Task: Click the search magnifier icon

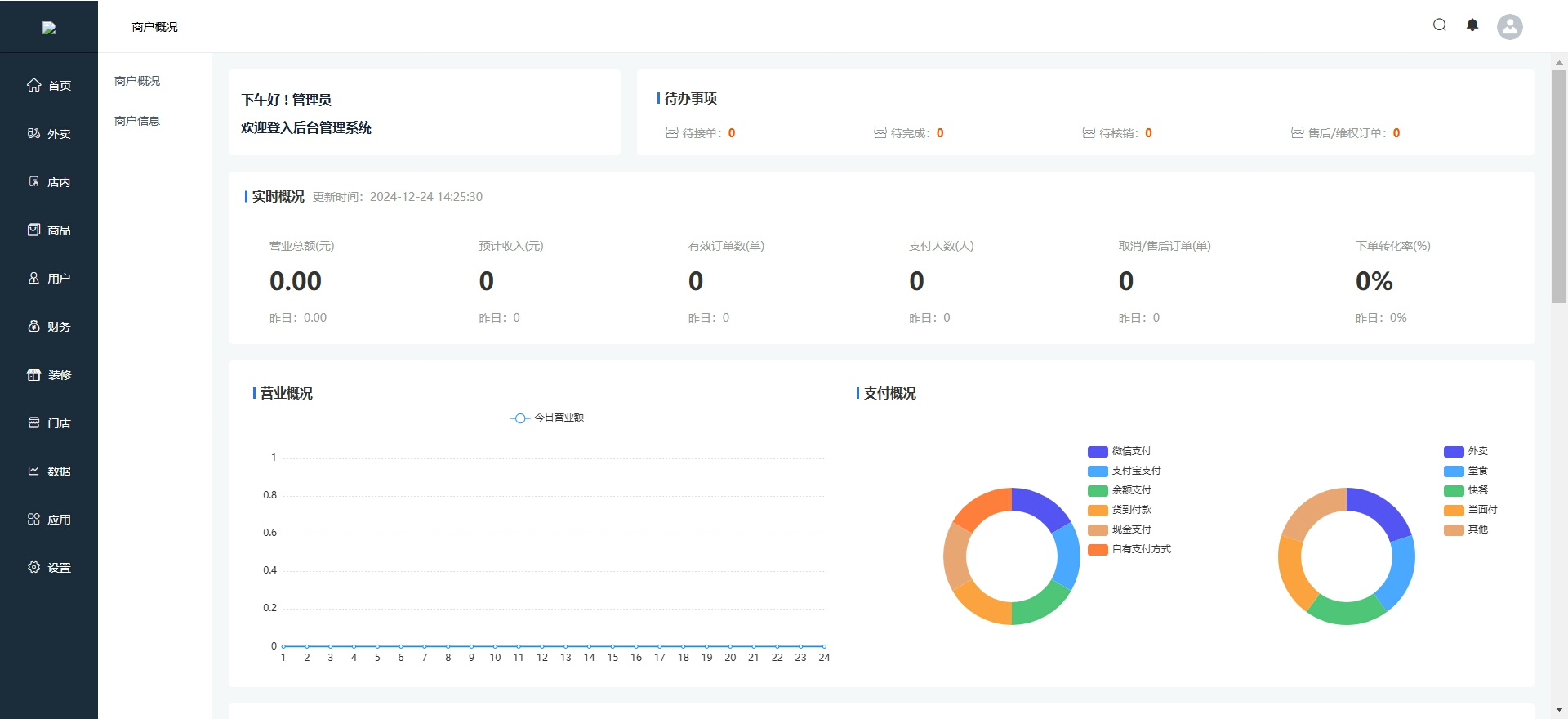Action: click(1440, 25)
